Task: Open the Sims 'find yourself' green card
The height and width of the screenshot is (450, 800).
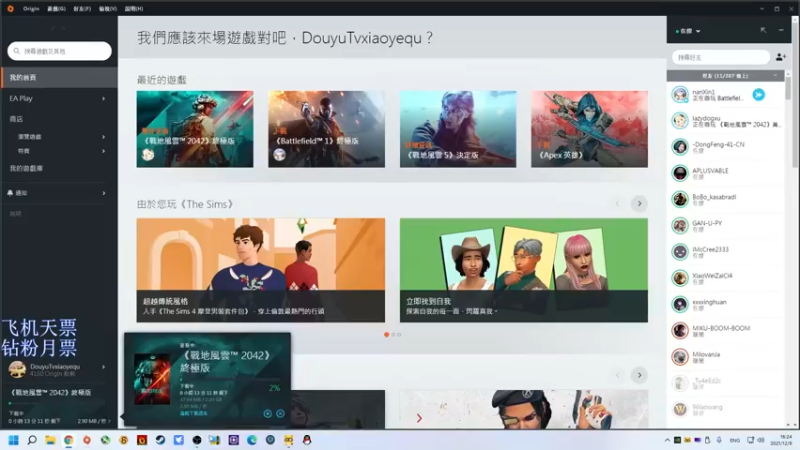Action: pos(523,270)
